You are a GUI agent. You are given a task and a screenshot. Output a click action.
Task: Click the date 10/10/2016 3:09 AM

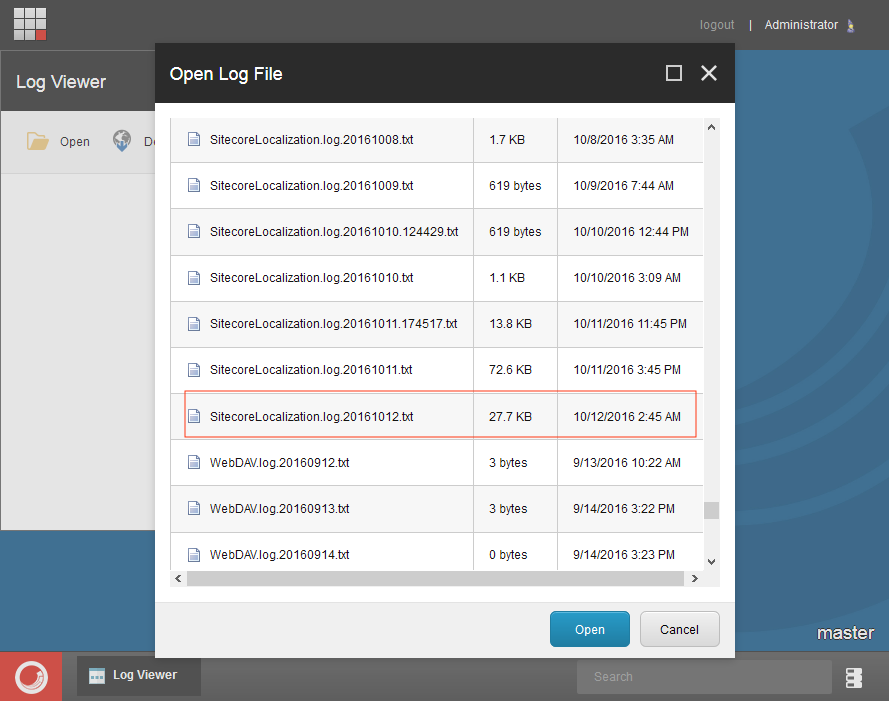[x=627, y=278]
